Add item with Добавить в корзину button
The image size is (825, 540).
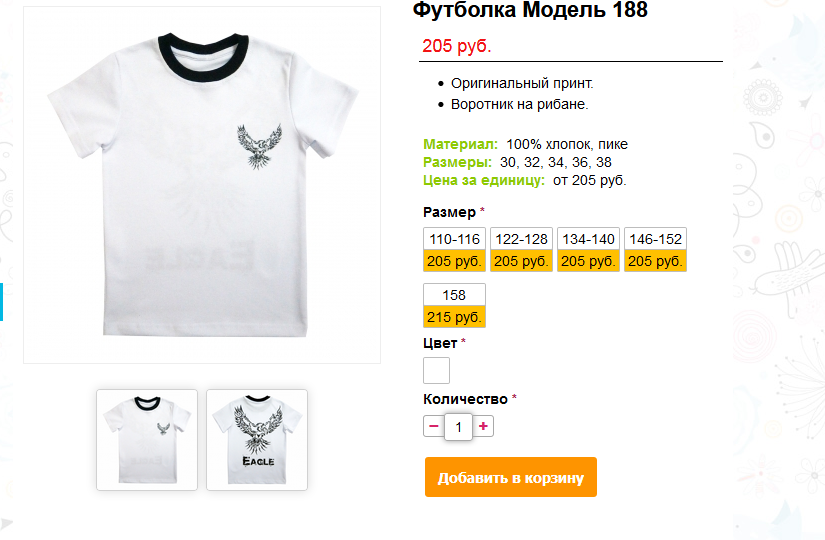click(510, 477)
